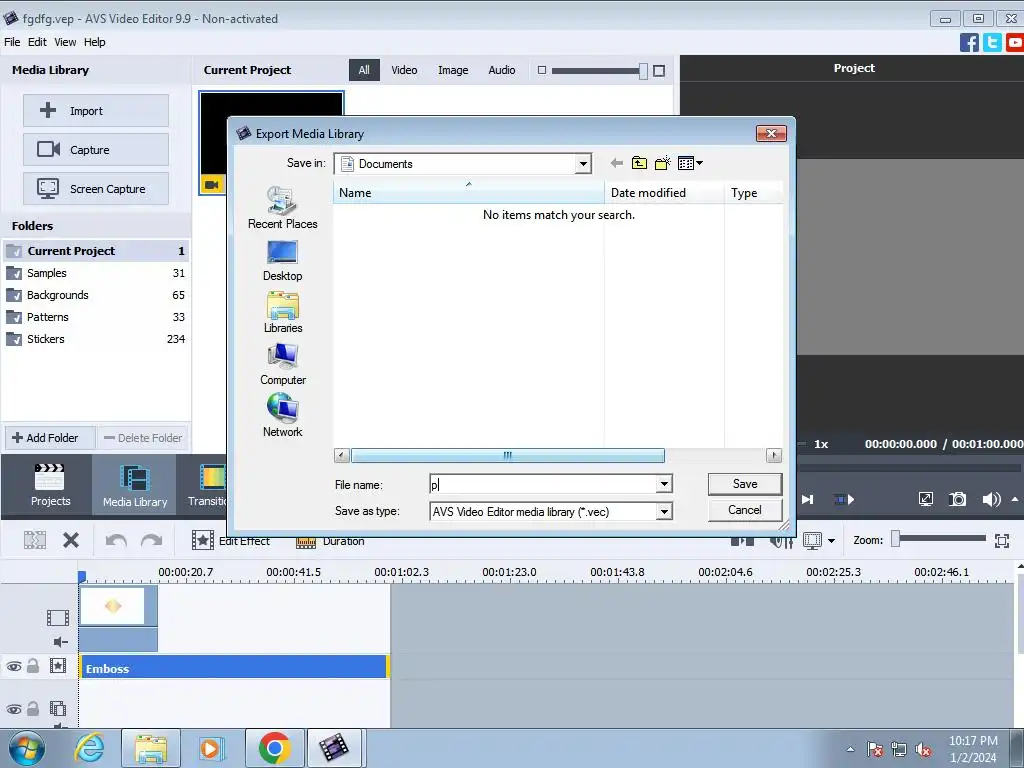Click the horizontal scrollbar left arrow
The height and width of the screenshot is (768, 1024).
point(342,455)
